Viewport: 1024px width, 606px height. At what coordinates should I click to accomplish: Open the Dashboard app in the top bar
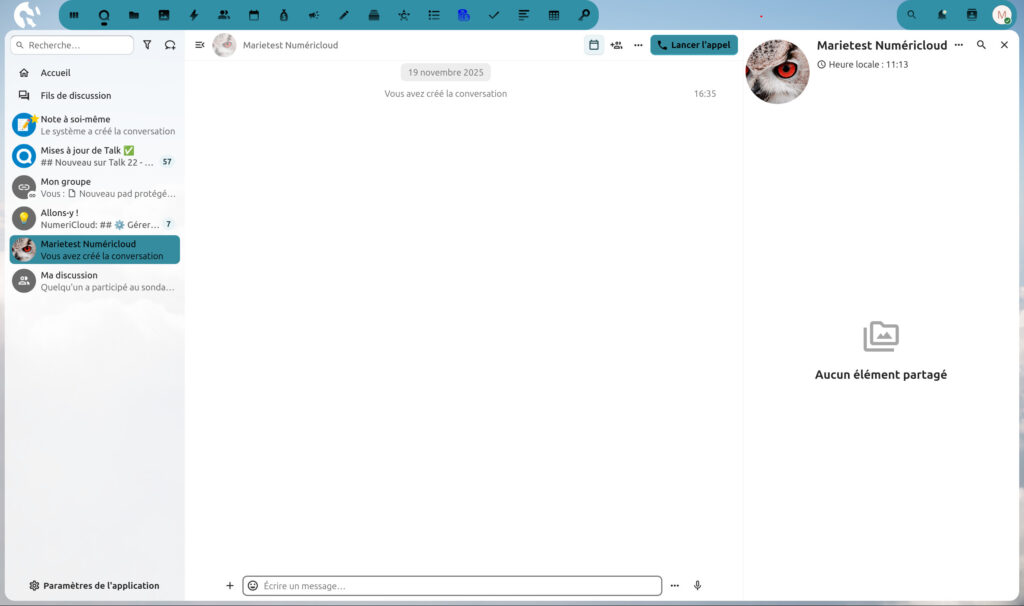point(74,15)
